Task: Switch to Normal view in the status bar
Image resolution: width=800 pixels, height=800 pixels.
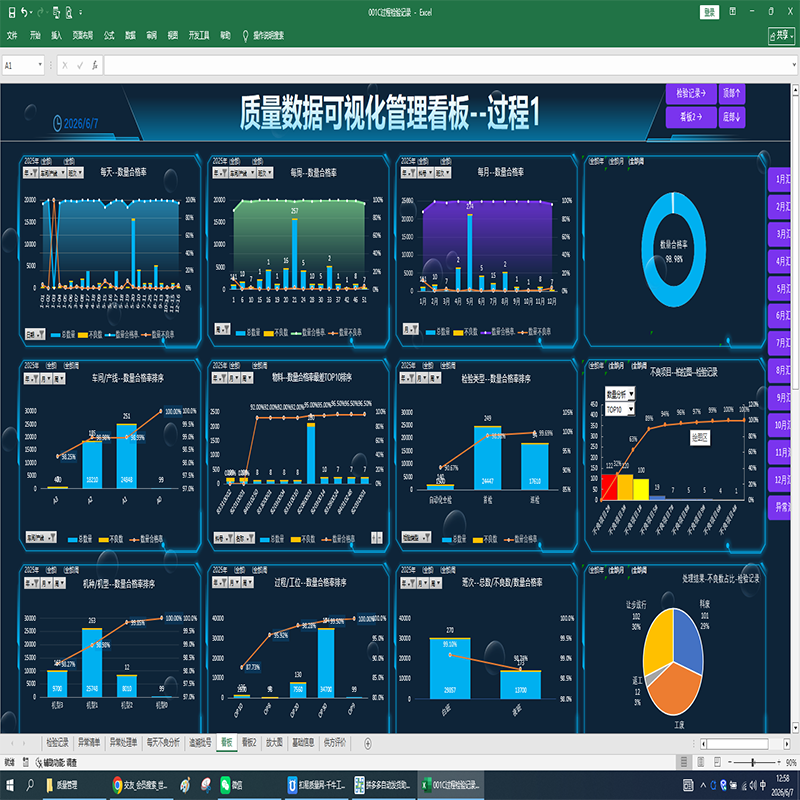Action: point(684,762)
